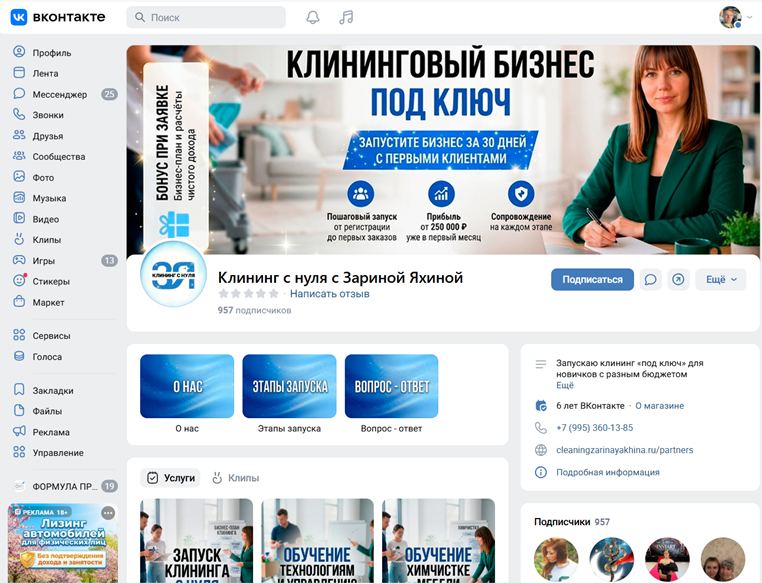
Task: Click the Стикеры smiley icon
Action: click(x=19, y=281)
